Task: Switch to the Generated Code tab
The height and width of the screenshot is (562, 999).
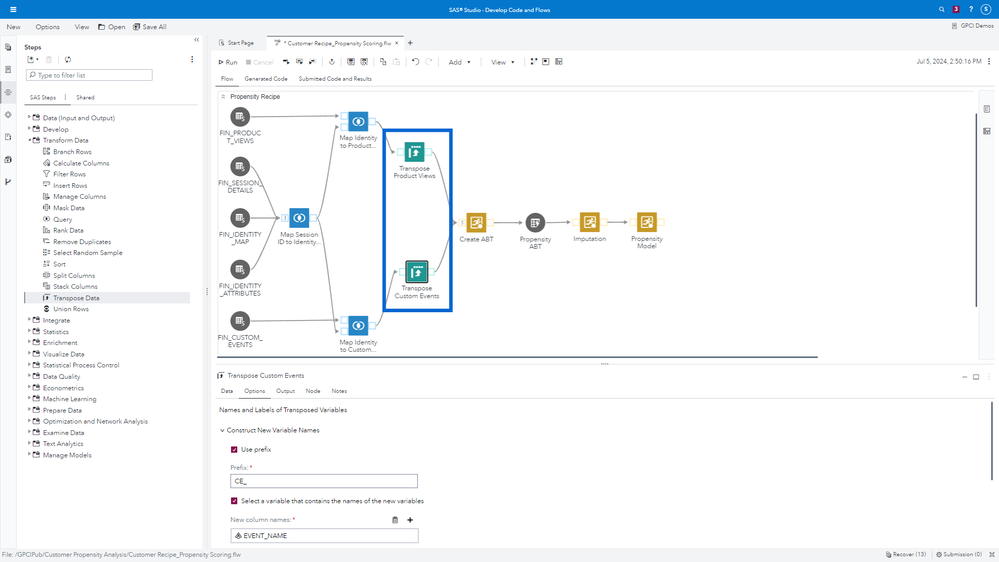Action: coord(266,79)
